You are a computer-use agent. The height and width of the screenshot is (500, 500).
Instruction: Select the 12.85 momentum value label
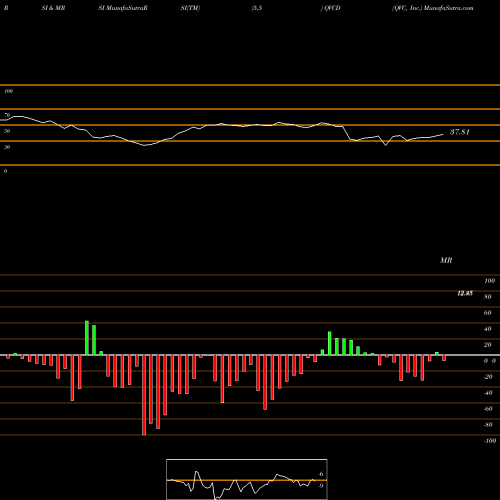pos(465,293)
